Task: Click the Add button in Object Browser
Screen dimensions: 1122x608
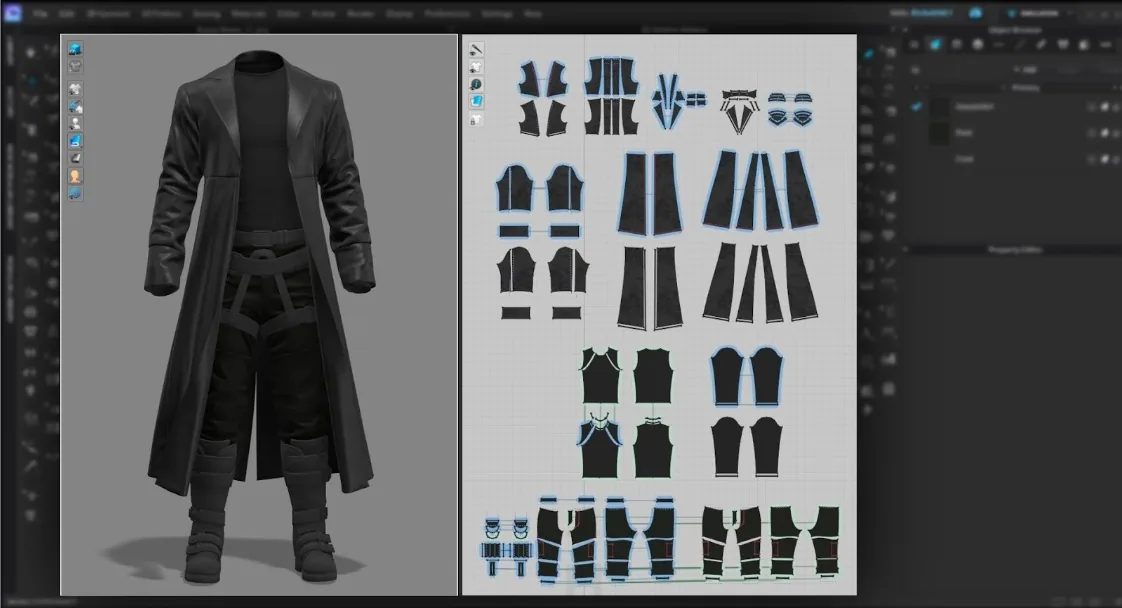Action: [x=1029, y=69]
